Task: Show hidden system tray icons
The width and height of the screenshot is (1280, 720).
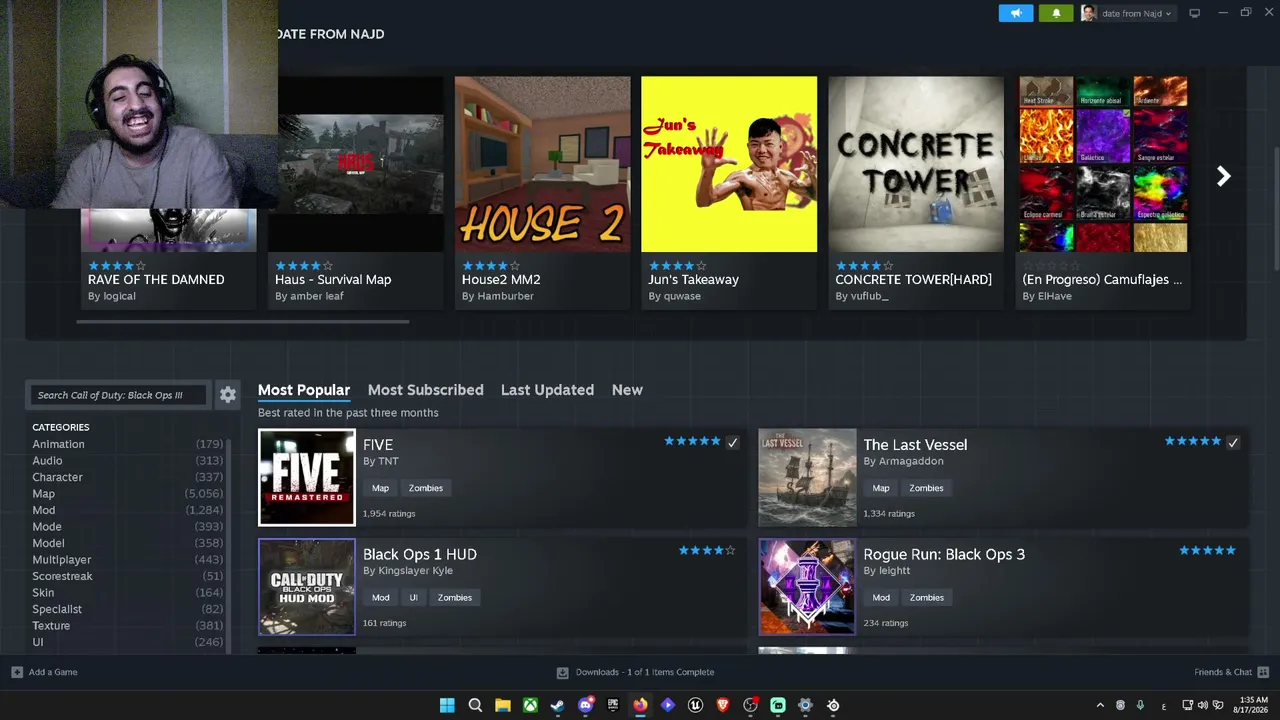Action: (x=1100, y=705)
